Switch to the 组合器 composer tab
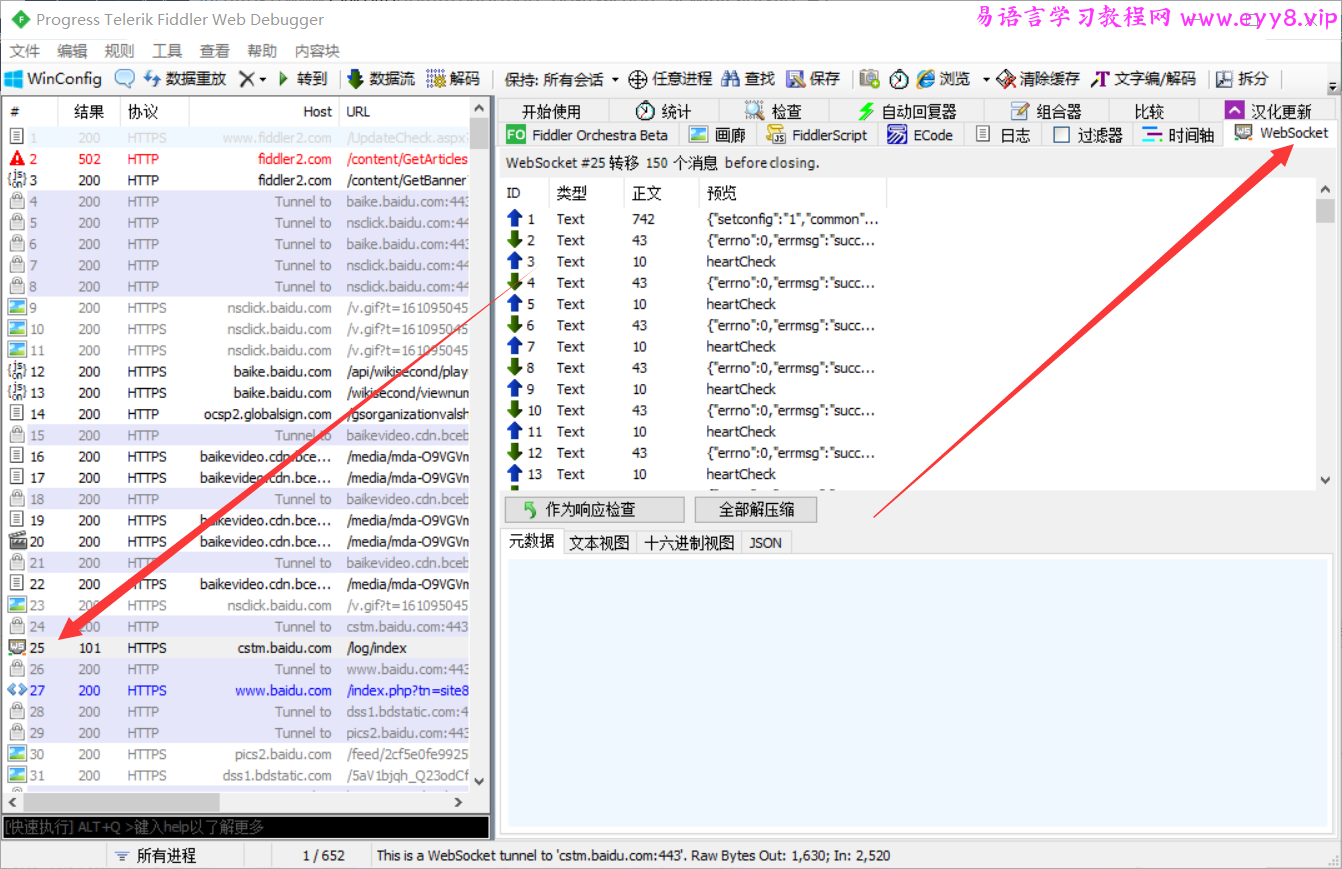This screenshot has width=1342, height=869. point(1045,111)
